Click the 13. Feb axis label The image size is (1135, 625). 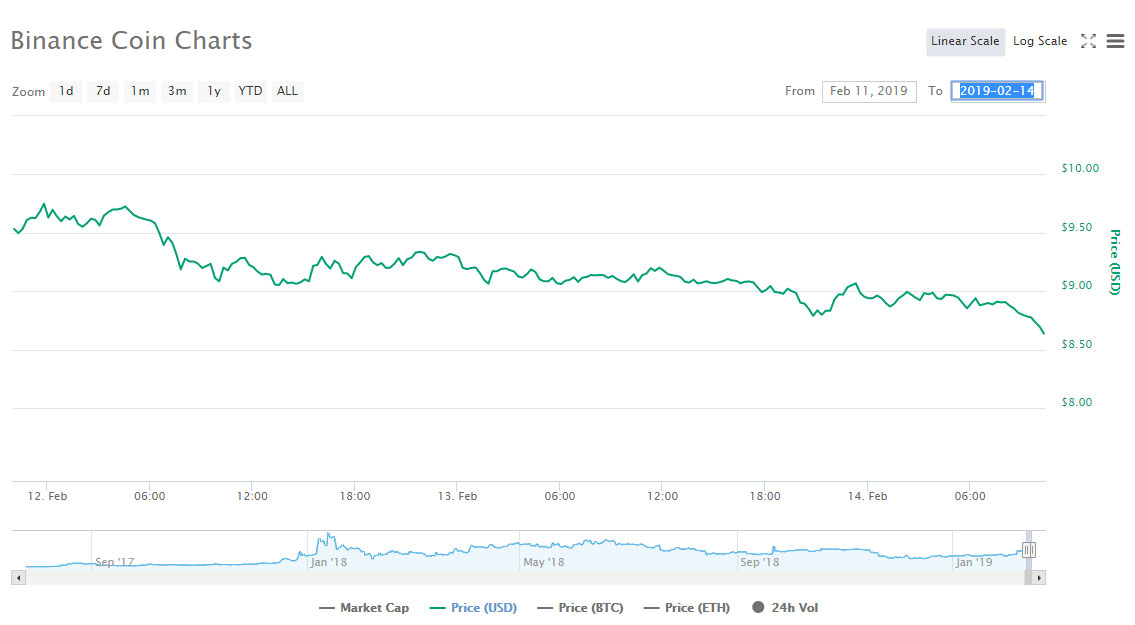point(457,496)
